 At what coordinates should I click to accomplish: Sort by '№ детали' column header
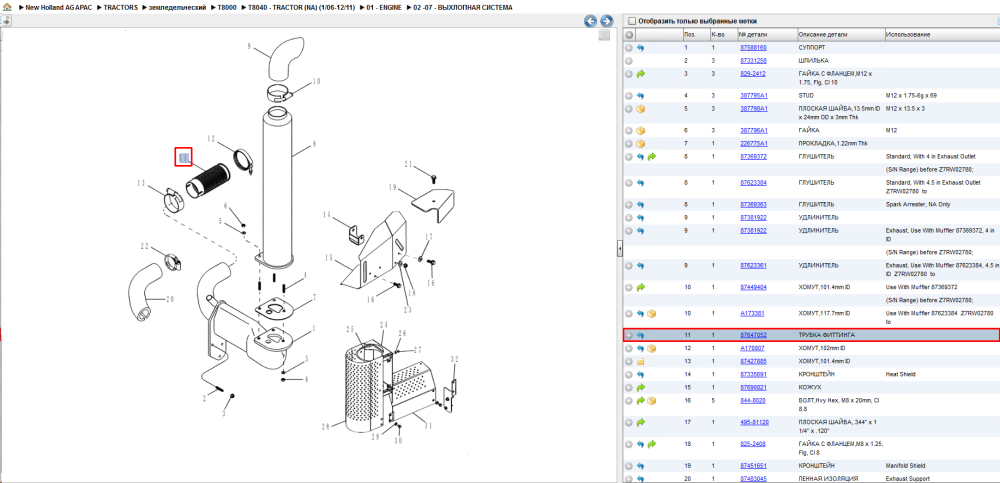(x=767, y=34)
